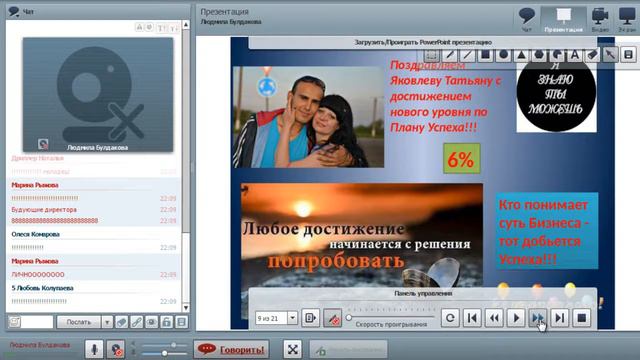Toggle the webcam disabled button

116,349
